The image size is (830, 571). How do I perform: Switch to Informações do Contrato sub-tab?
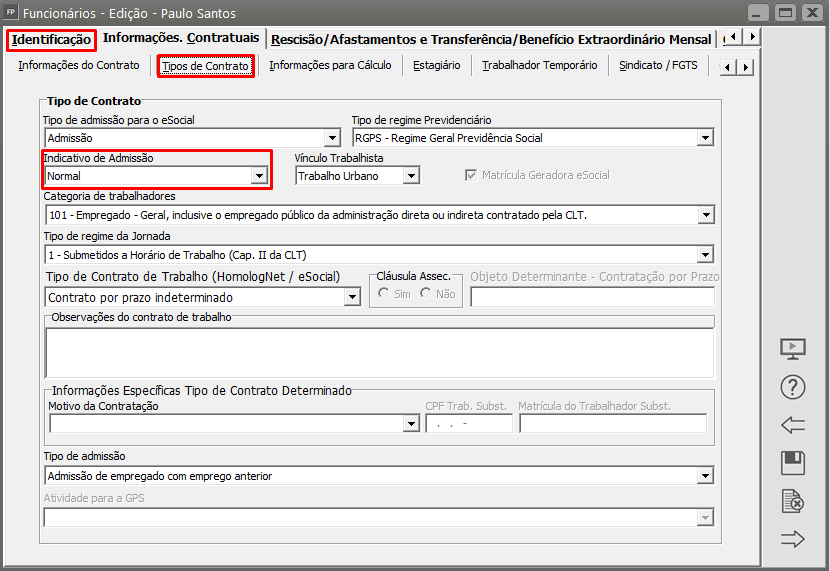(79, 66)
